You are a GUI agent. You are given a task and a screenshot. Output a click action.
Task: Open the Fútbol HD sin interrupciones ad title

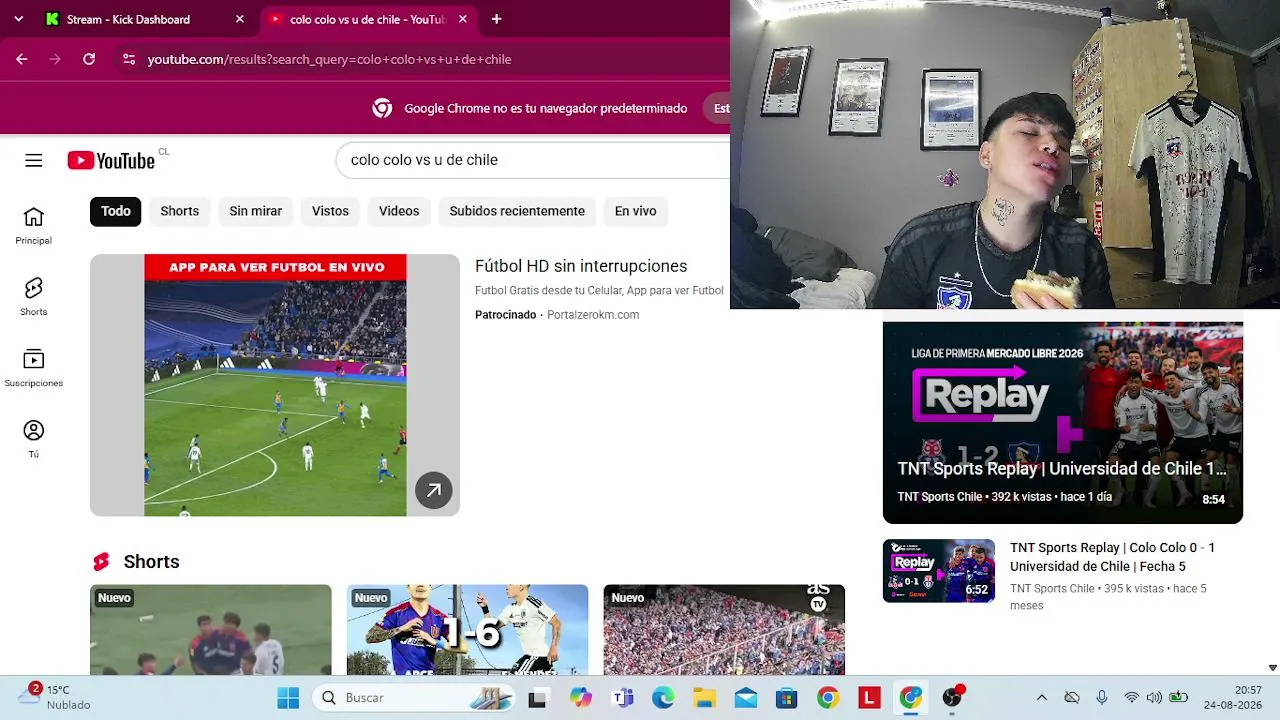[581, 266]
